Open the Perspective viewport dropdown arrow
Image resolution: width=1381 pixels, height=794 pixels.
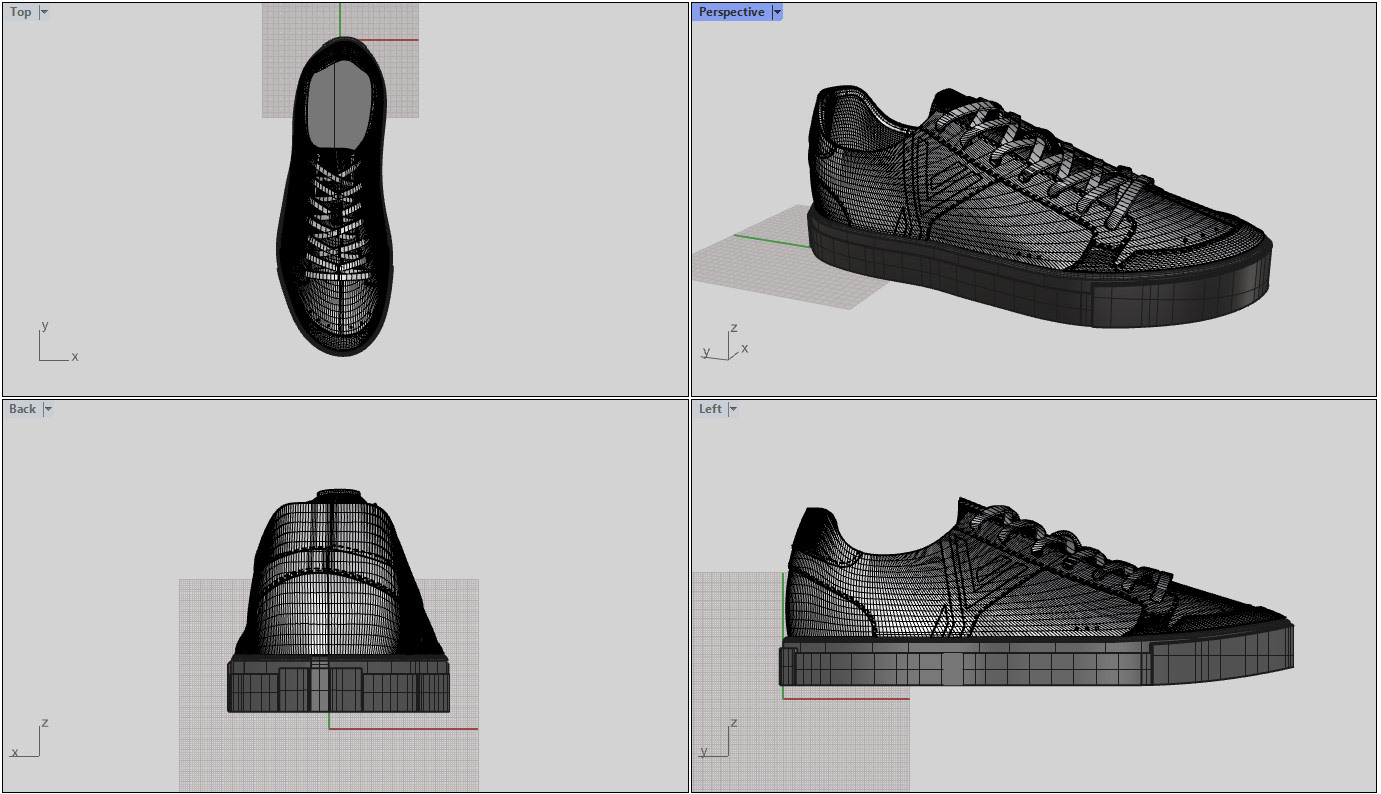(777, 12)
